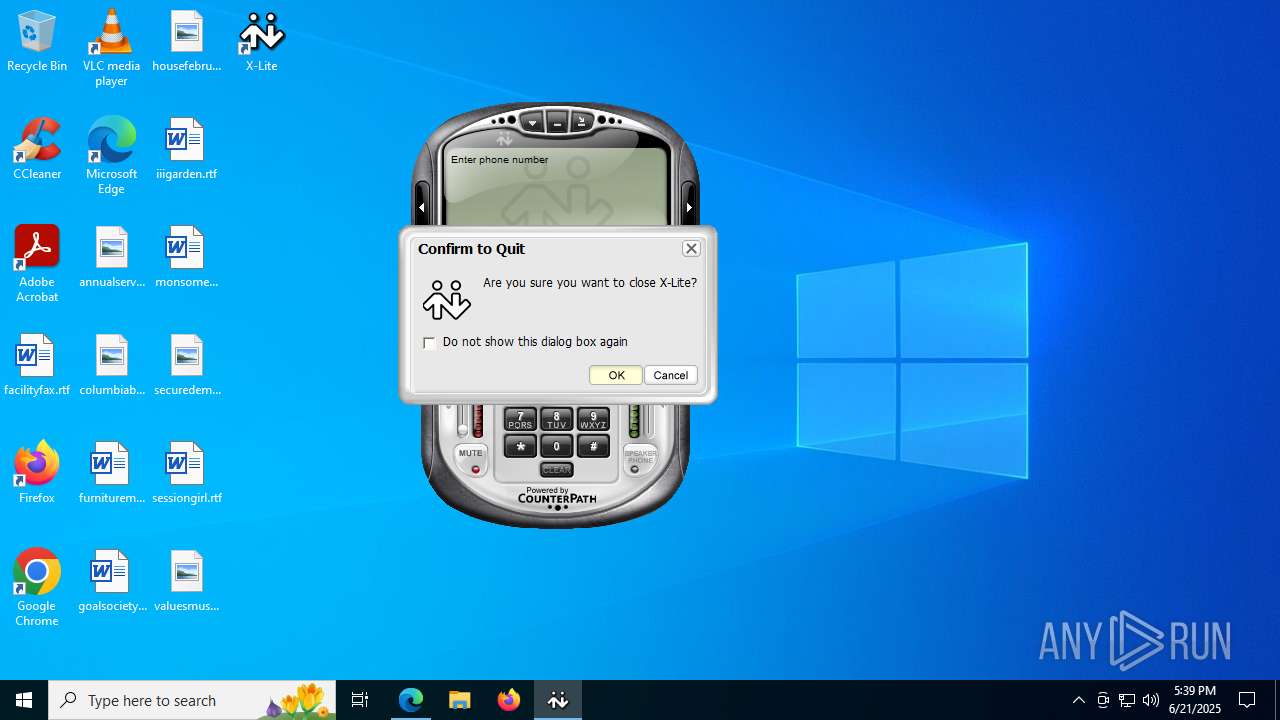The height and width of the screenshot is (720, 1280).
Task: Hit the CLEAR key below dialpad
Action: [x=557, y=469]
